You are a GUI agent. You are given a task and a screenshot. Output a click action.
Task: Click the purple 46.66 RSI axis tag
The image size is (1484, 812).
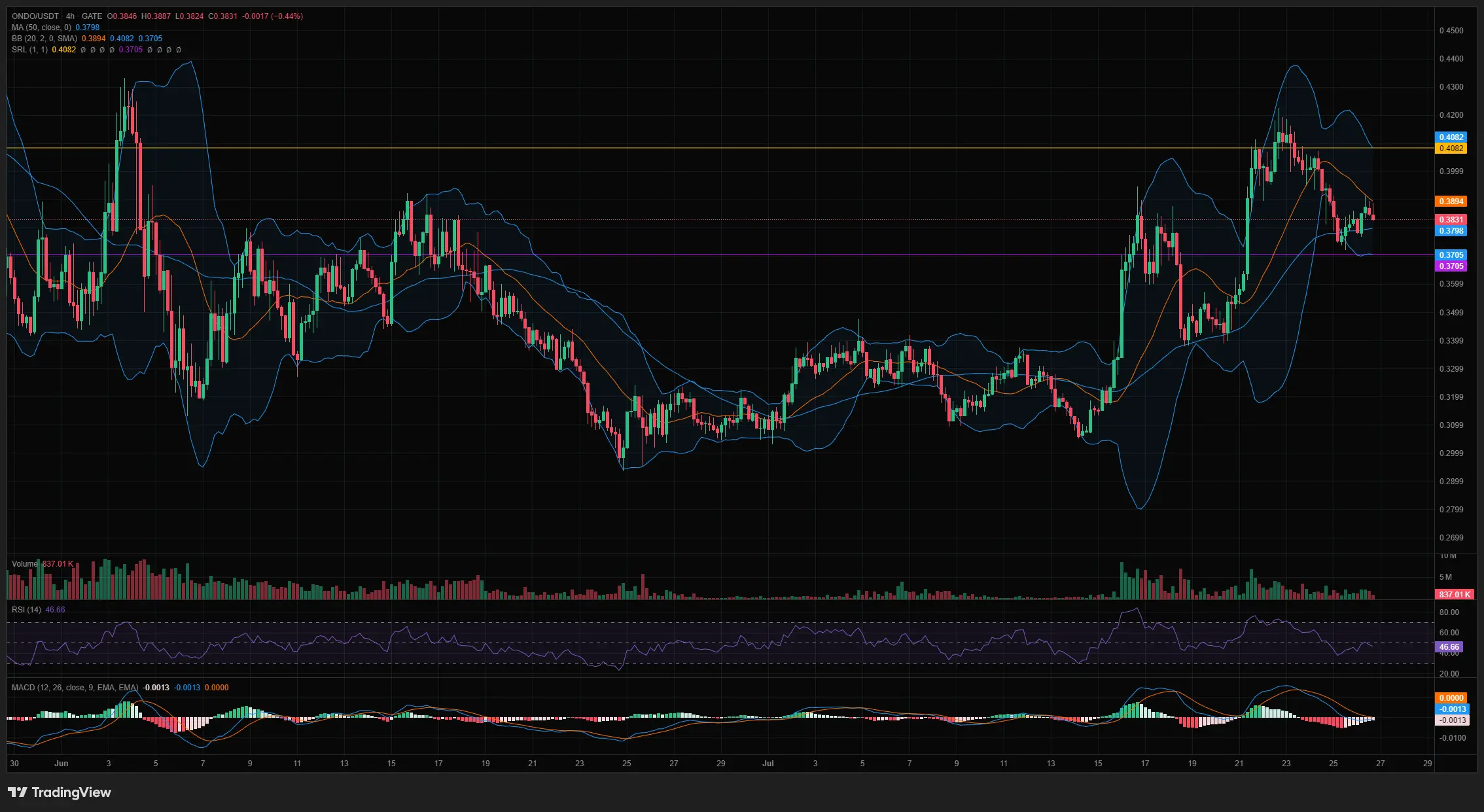(x=1449, y=647)
